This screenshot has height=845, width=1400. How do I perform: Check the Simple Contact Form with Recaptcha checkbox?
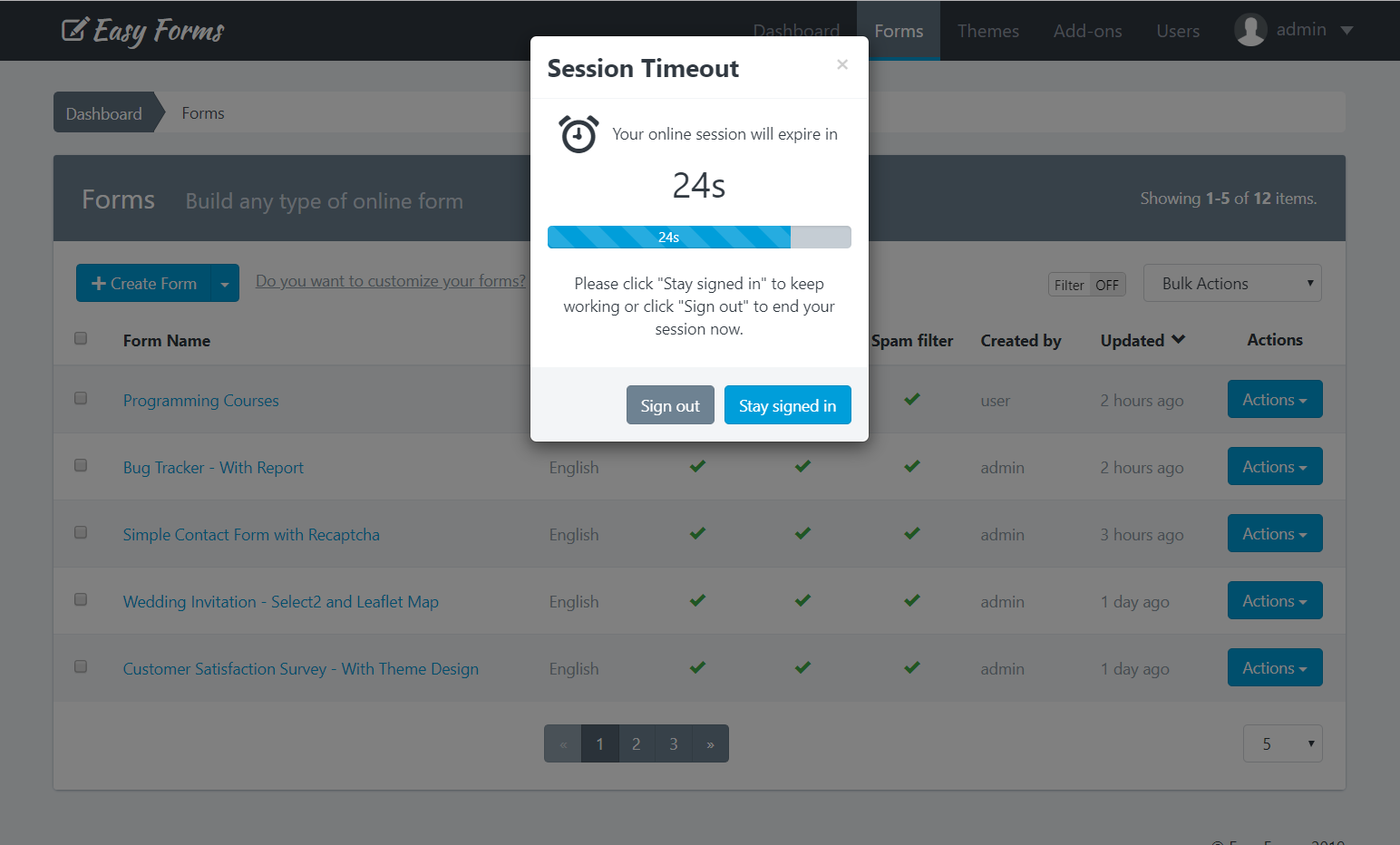[x=81, y=532]
